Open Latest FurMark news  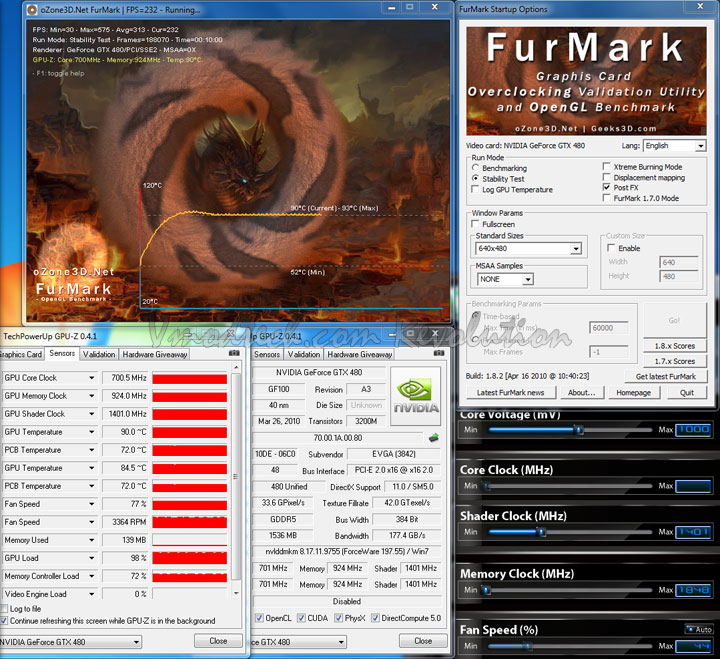point(510,393)
